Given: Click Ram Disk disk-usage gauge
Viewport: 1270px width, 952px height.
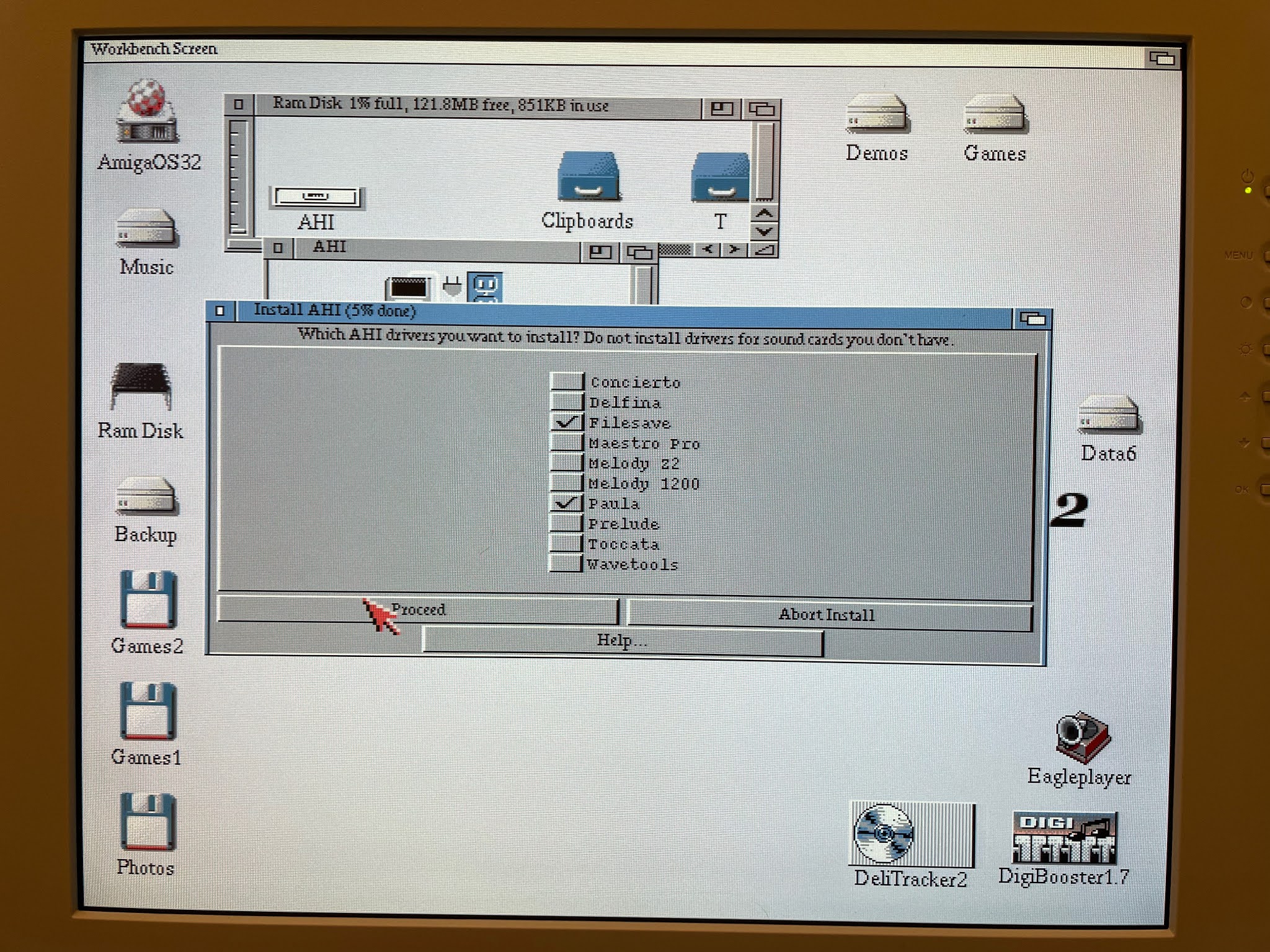Looking at the screenshot, I should [238, 177].
